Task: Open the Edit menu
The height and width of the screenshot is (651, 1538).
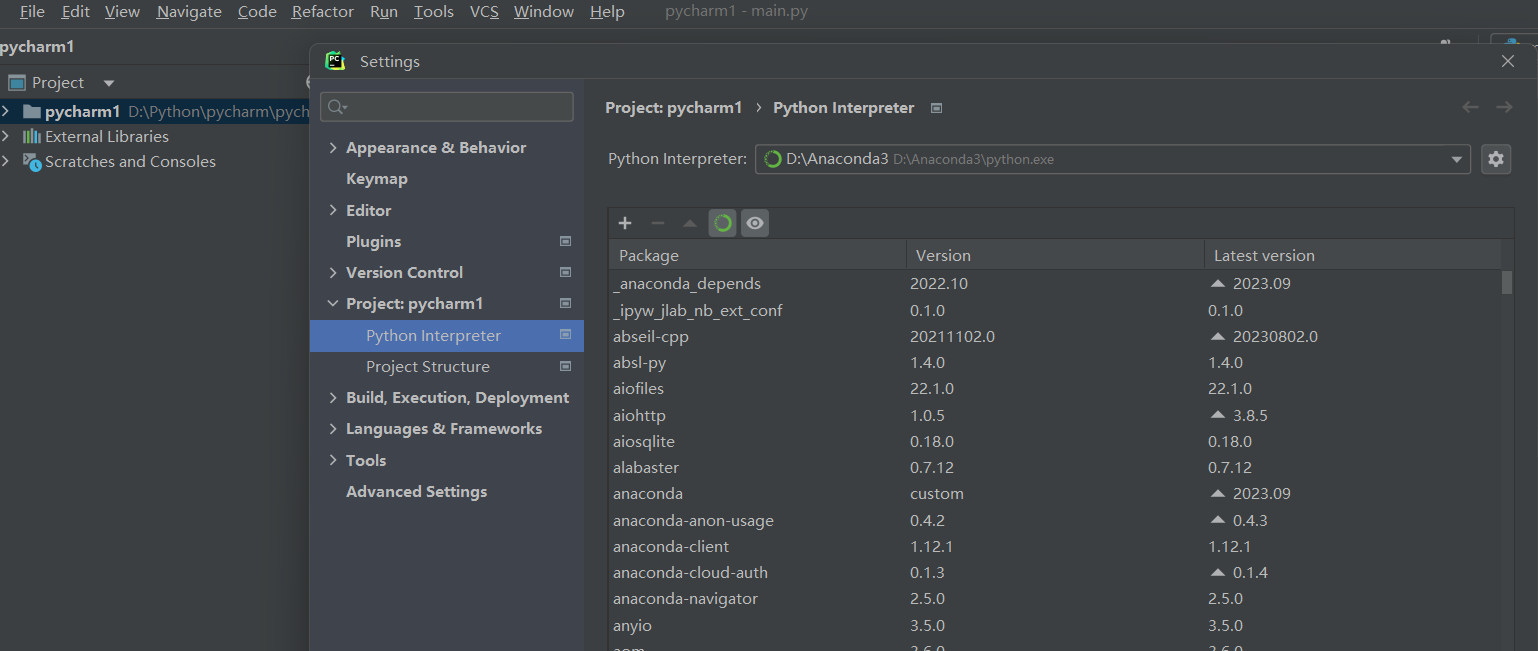Action: [75, 12]
